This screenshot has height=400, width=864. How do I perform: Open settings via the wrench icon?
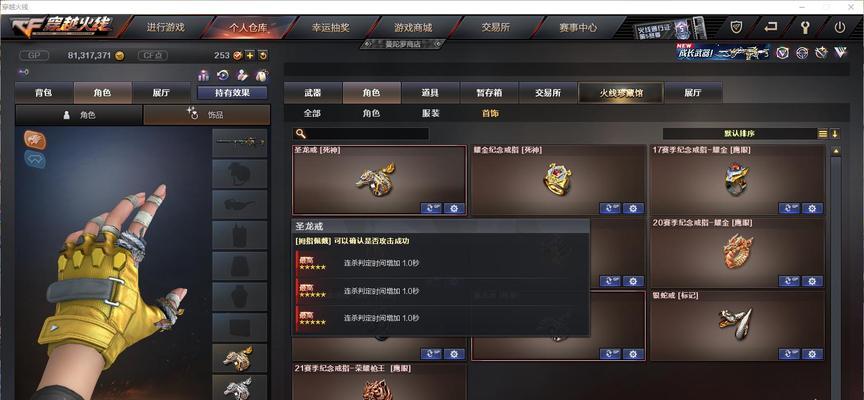click(805, 27)
